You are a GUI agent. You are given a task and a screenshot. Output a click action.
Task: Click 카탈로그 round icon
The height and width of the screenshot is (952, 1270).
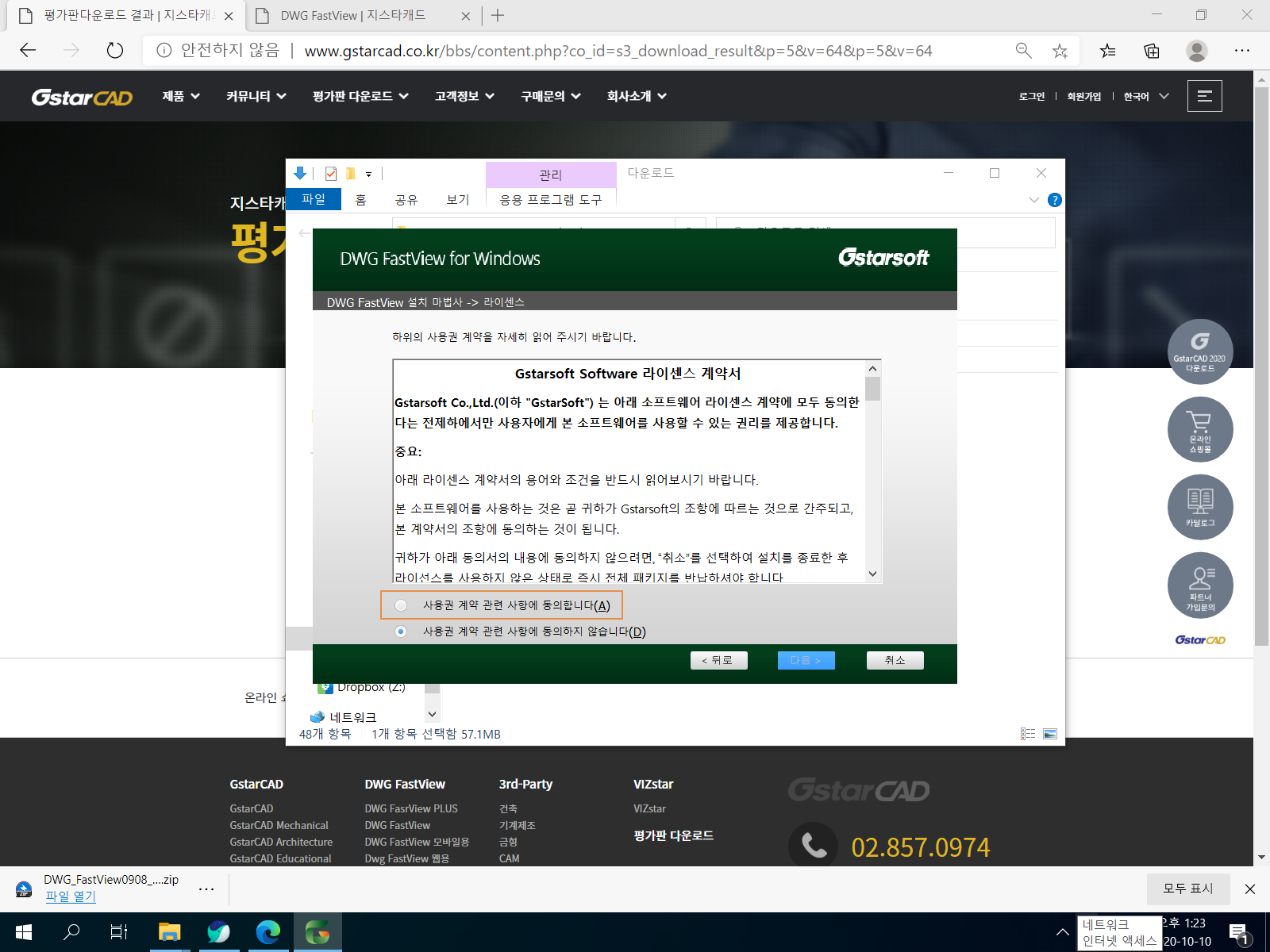pyautogui.click(x=1200, y=507)
